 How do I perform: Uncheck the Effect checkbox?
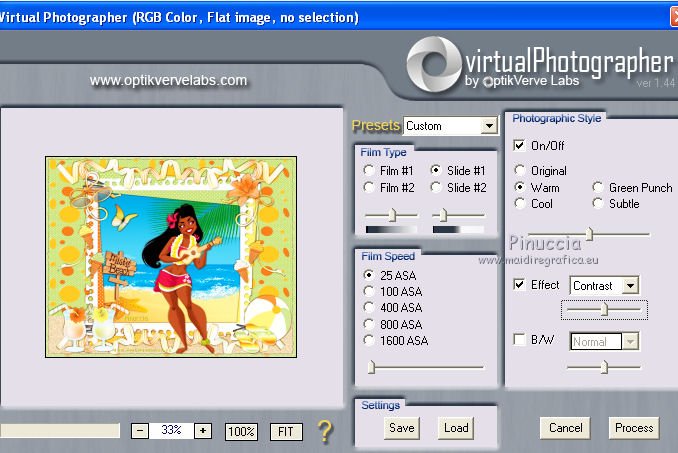click(519, 284)
